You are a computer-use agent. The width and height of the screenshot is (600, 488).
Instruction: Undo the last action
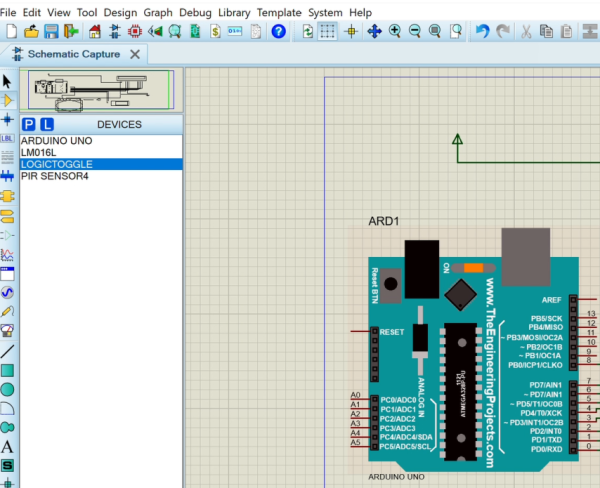[x=483, y=31]
